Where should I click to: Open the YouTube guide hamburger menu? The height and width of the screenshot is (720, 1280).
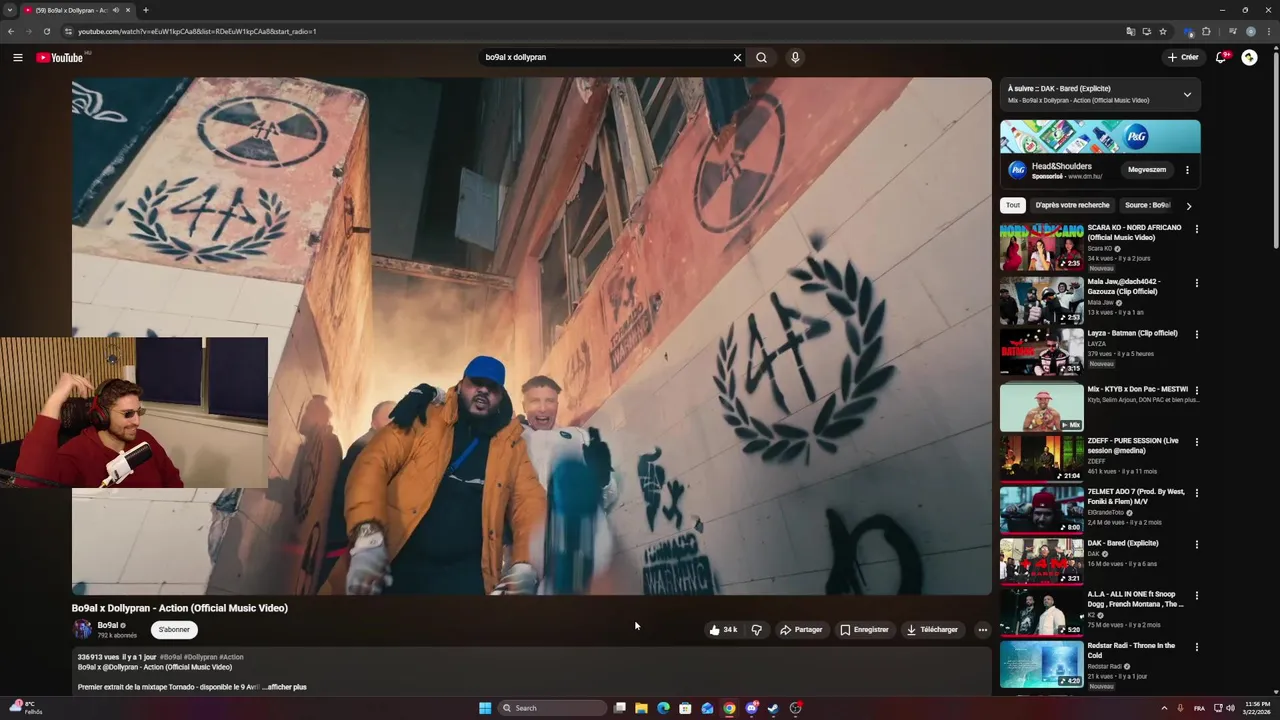[17, 57]
